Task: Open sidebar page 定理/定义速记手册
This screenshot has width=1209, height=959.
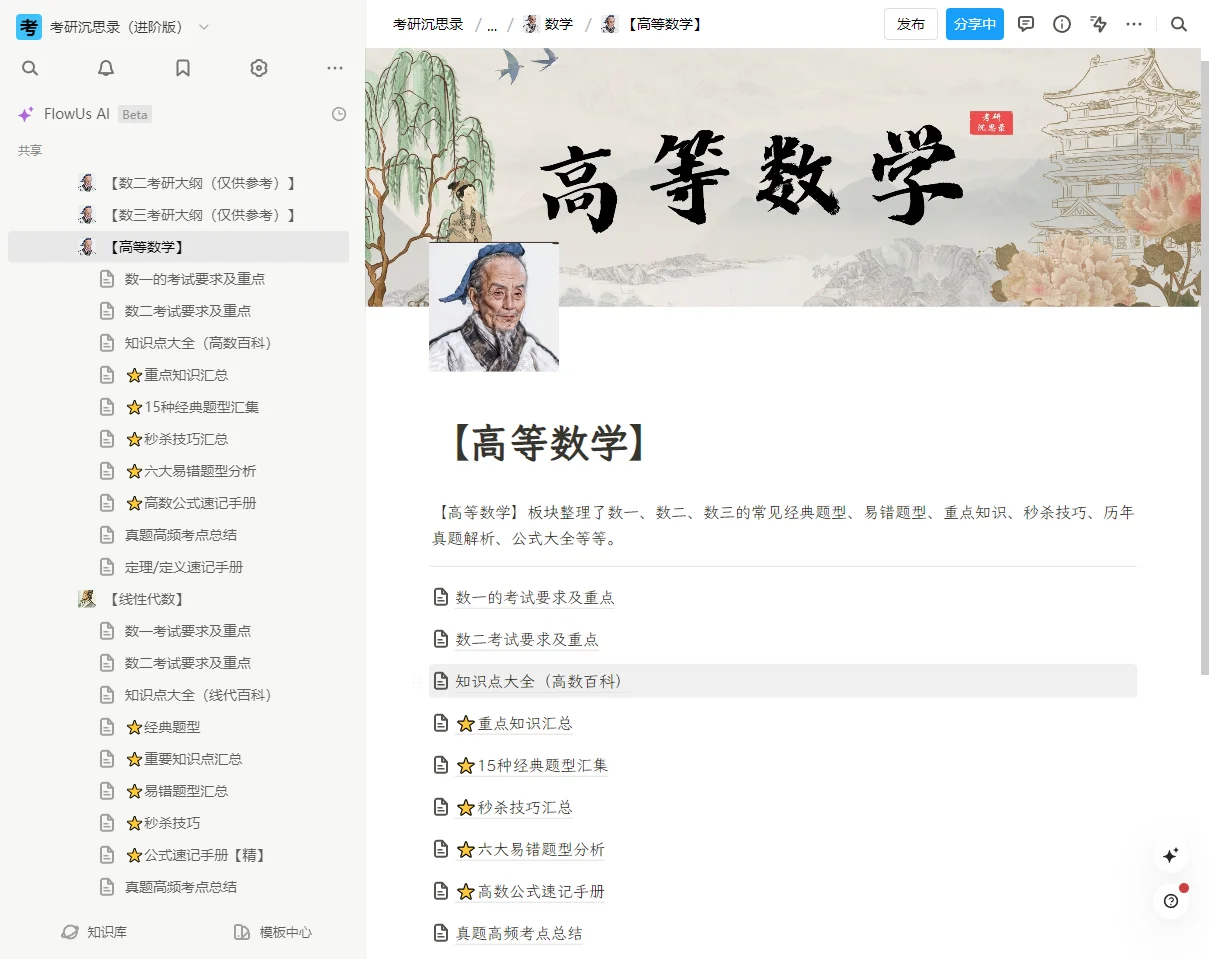Action: pos(178,567)
